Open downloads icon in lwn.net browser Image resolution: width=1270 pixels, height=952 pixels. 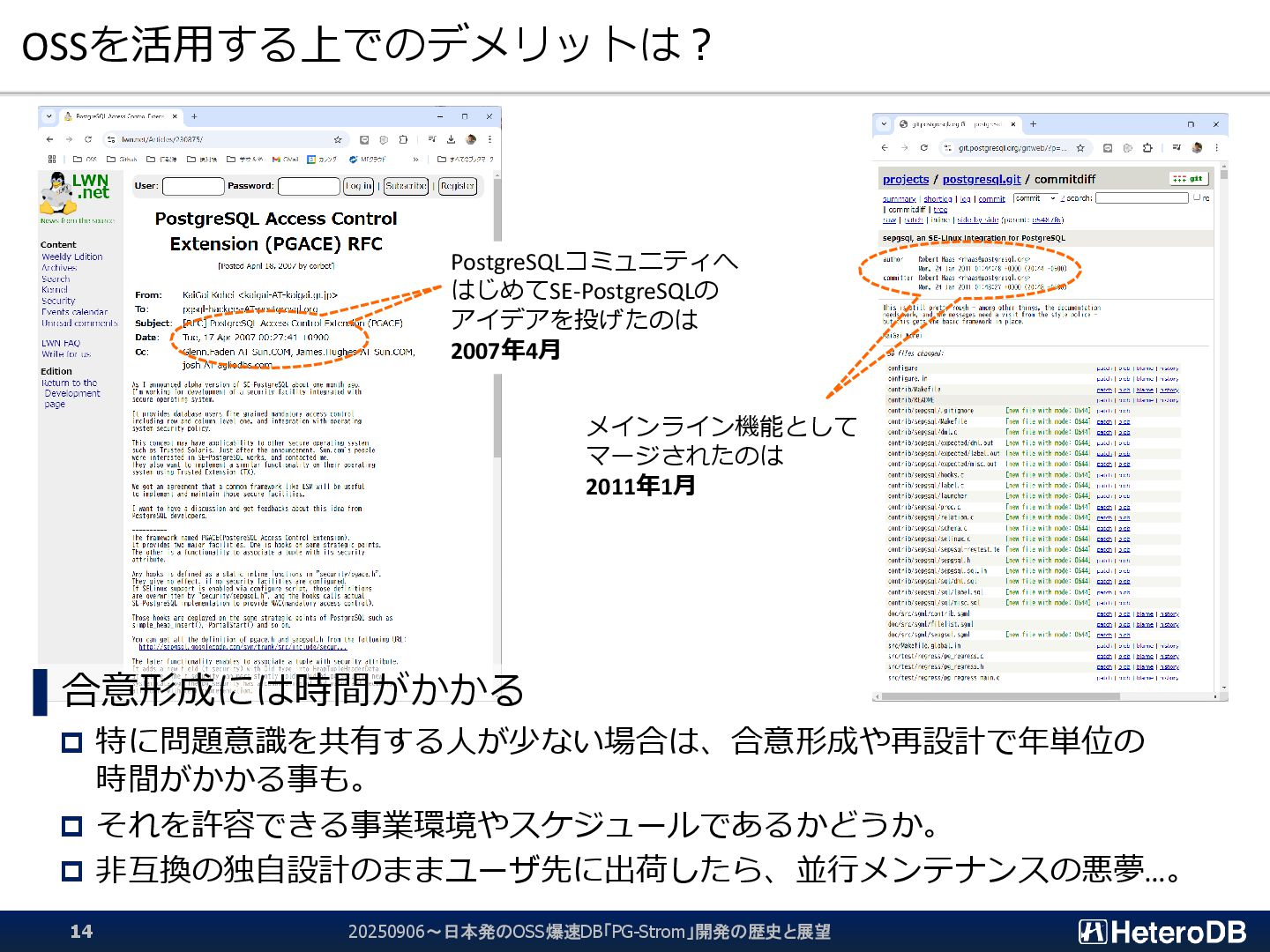[451, 139]
